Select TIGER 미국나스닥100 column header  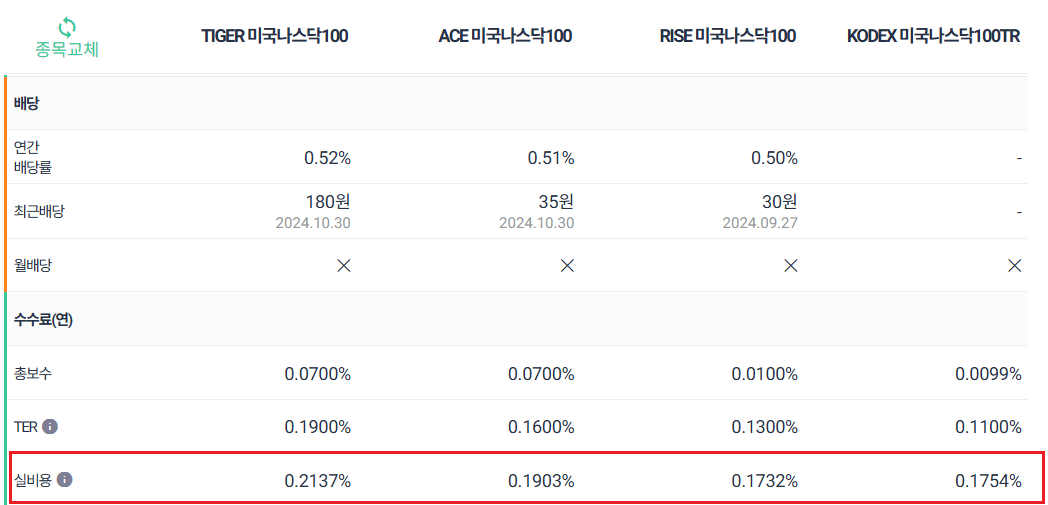pyautogui.click(x=275, y=36)
